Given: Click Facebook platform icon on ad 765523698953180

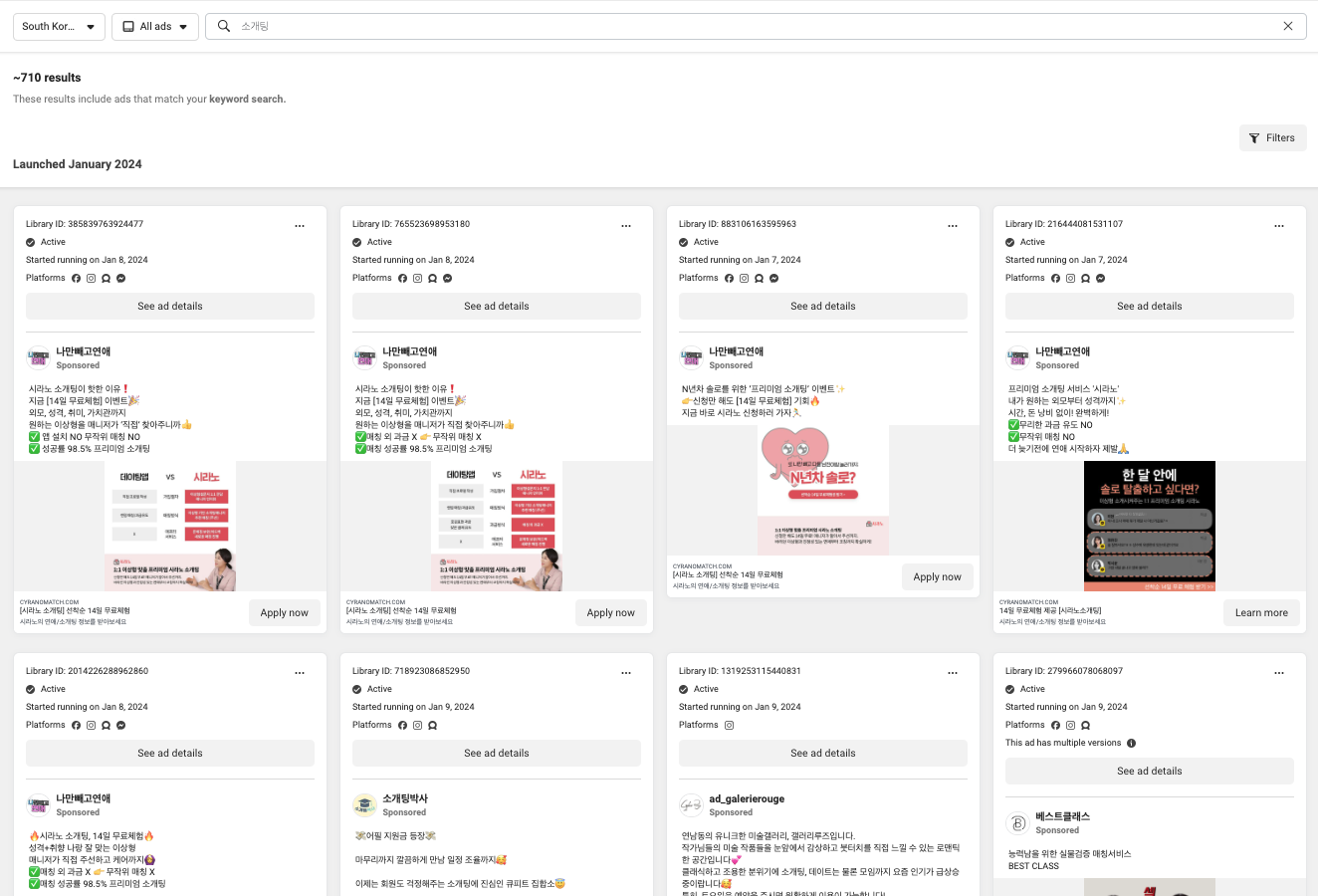Looking at the screenshot, I should (x=402, y=279).
